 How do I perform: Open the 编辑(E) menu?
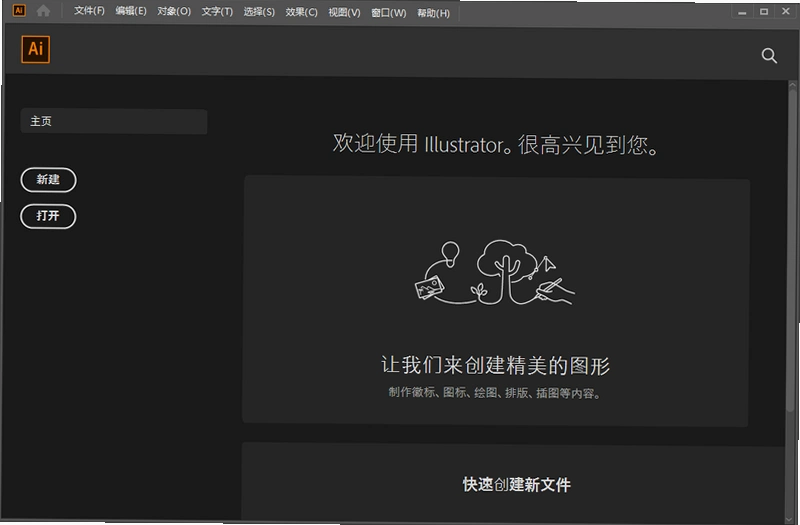pos(131,11)
